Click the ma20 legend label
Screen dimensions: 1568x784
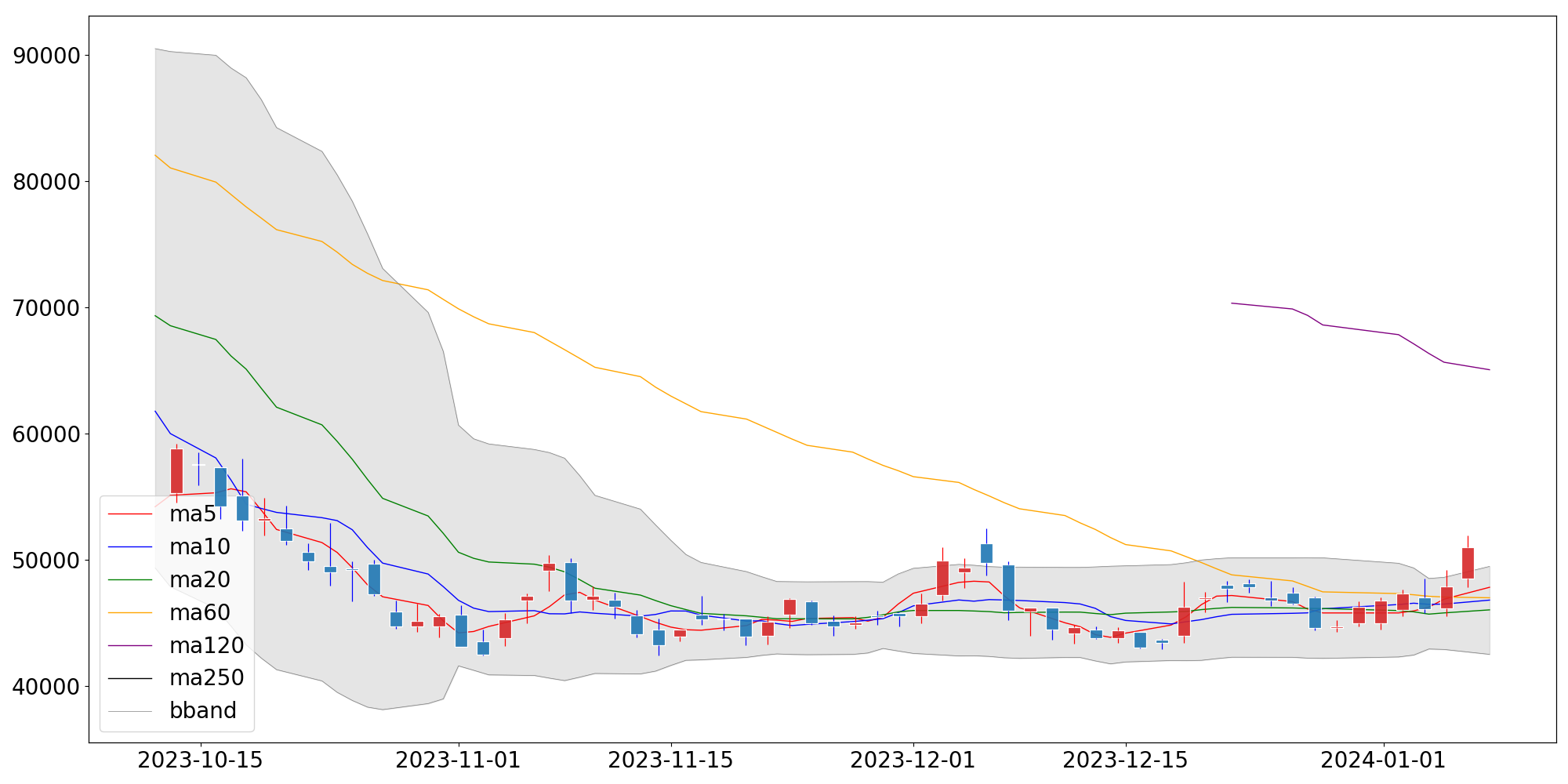click(x=200, y=579)
